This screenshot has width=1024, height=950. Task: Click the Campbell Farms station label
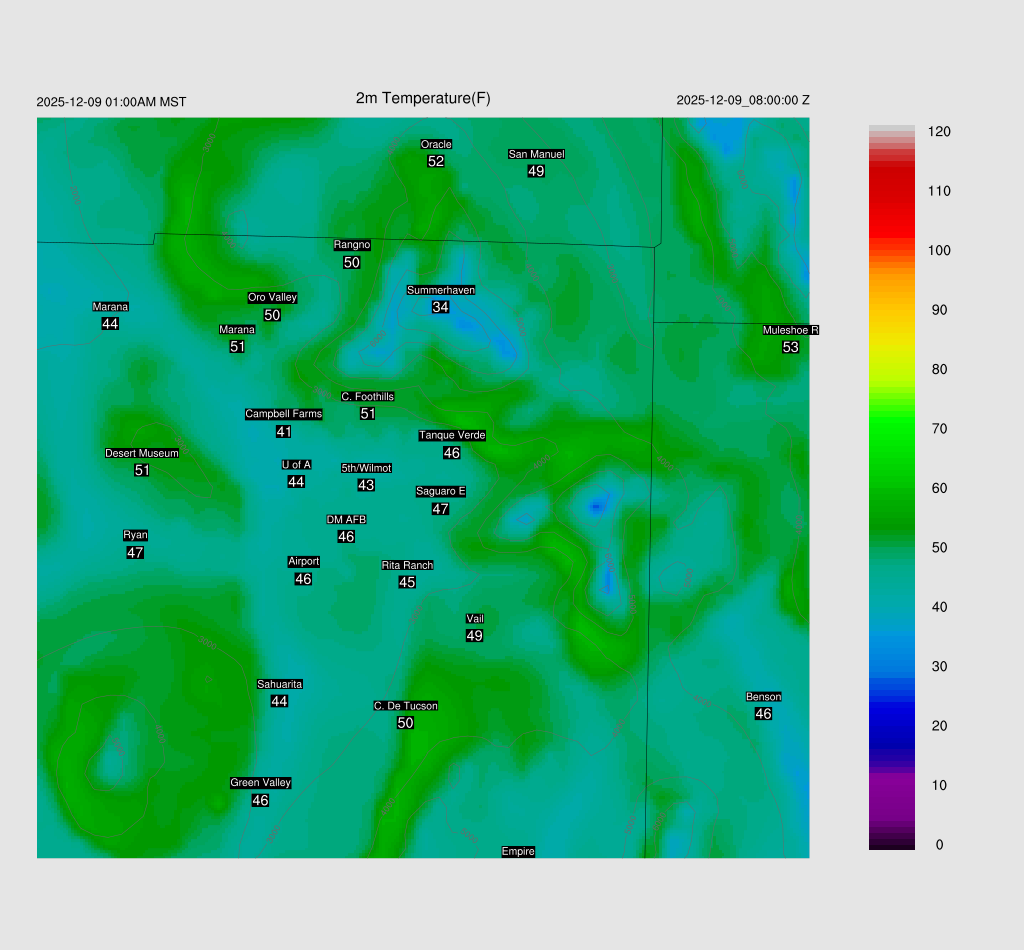[284, 414]
